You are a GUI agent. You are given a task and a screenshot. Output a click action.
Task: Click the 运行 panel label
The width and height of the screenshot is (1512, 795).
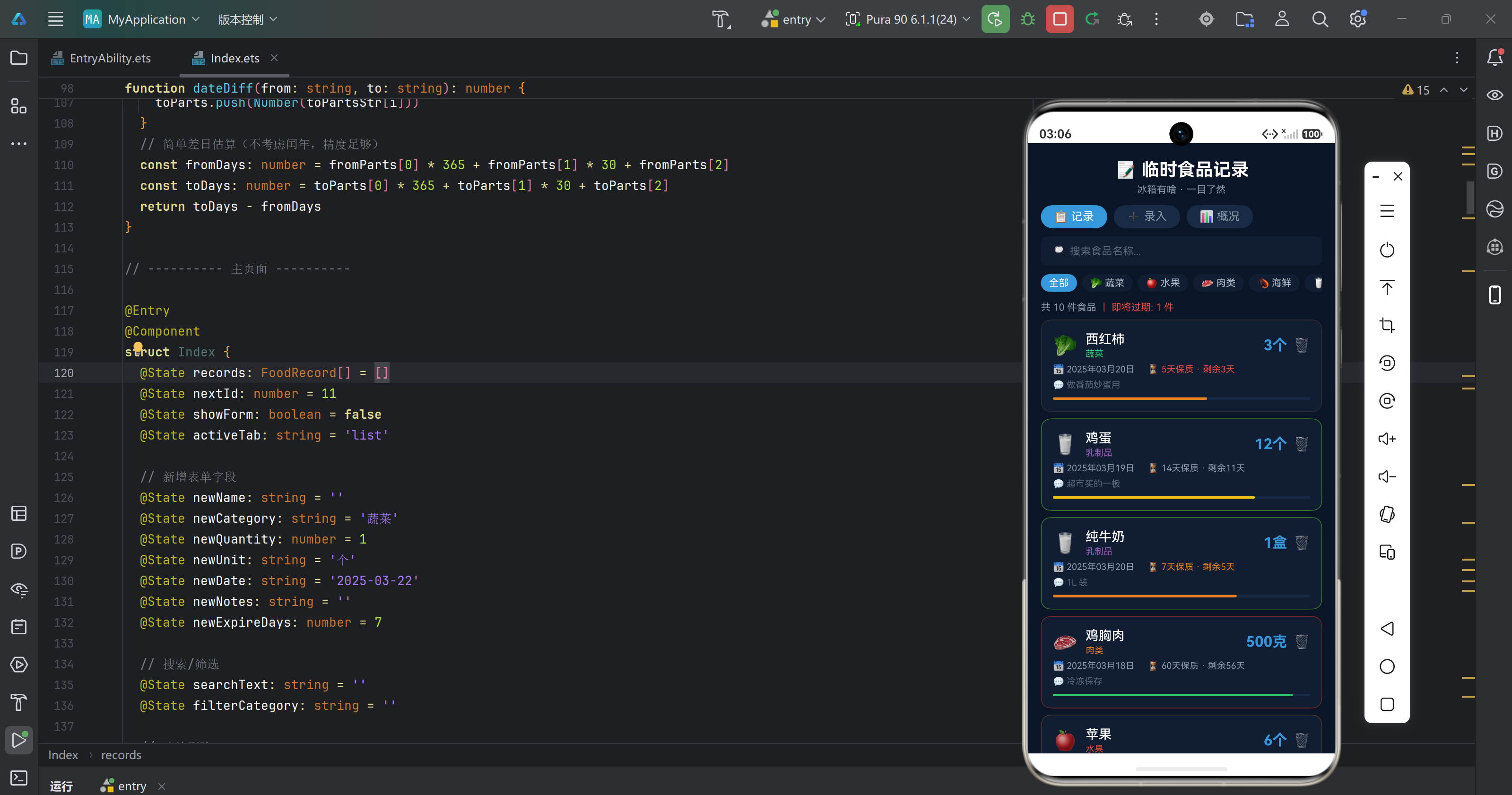(x=61, y=786)
